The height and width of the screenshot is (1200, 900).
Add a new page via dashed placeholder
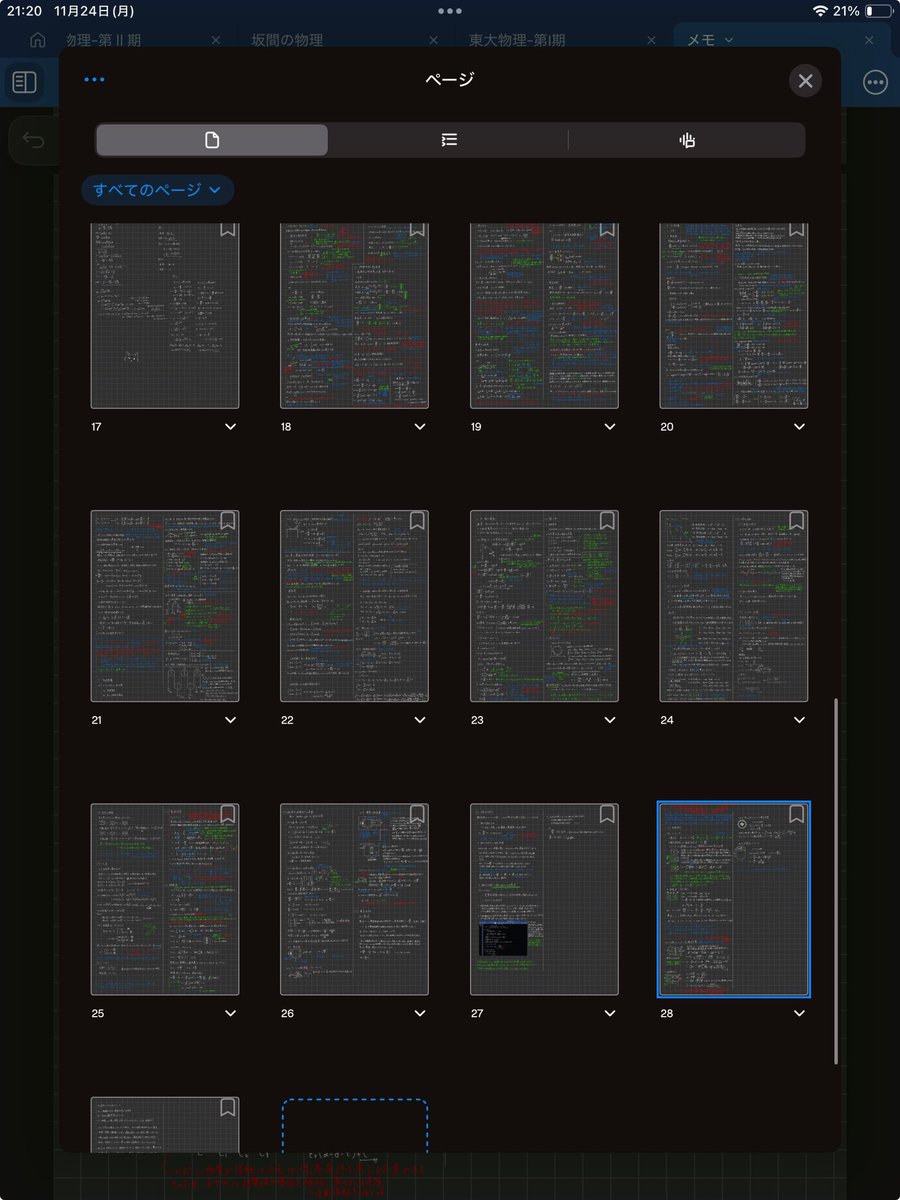coord(354,1125)
